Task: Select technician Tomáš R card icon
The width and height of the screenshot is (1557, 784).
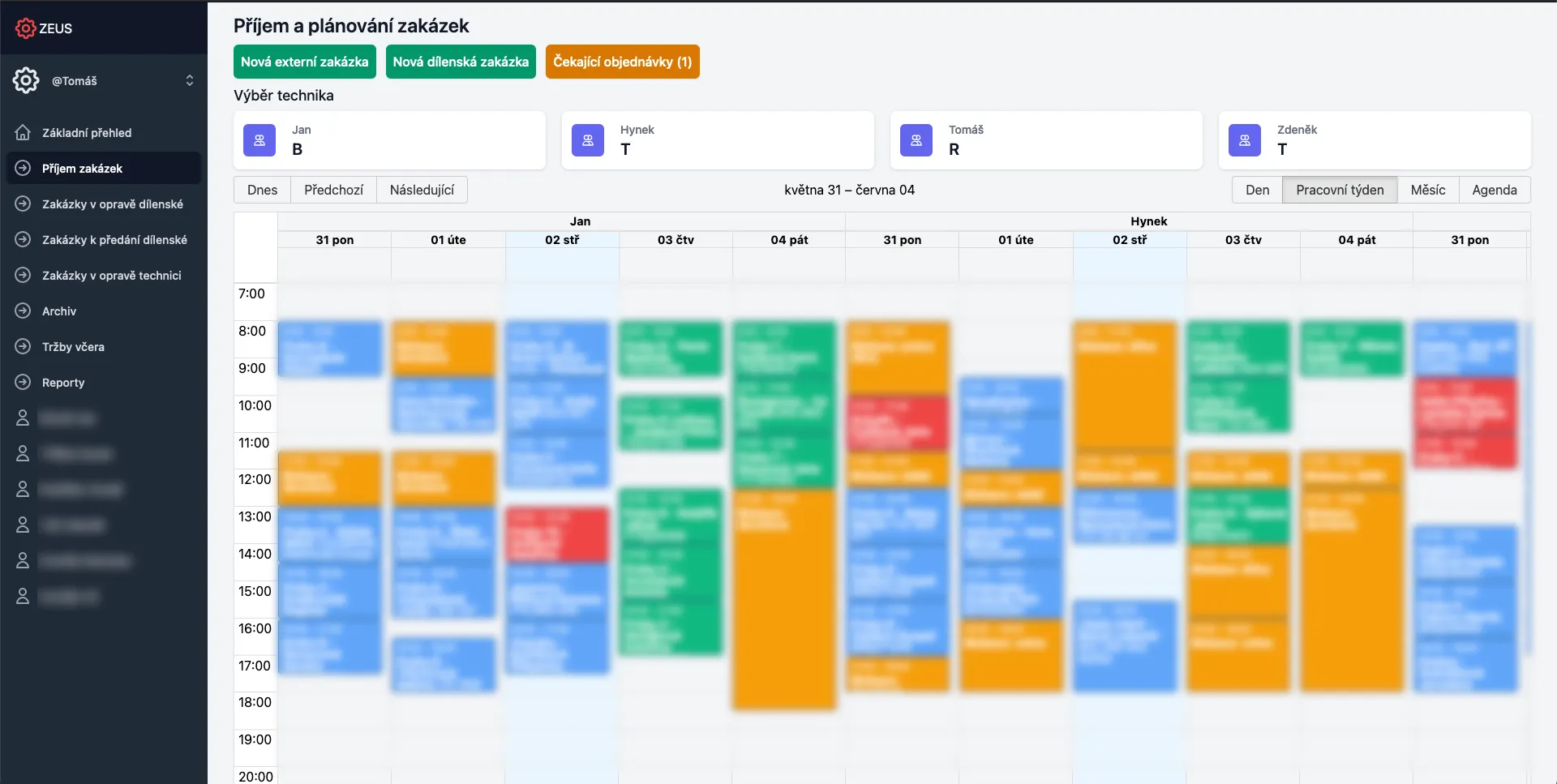Action: (x=916, y=140)
